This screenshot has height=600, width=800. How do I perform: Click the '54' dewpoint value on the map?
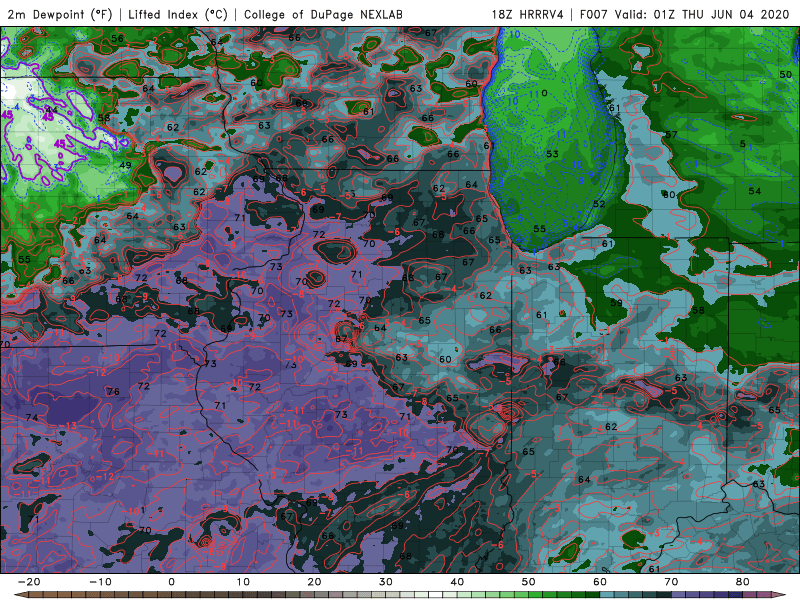click(755, 191)
